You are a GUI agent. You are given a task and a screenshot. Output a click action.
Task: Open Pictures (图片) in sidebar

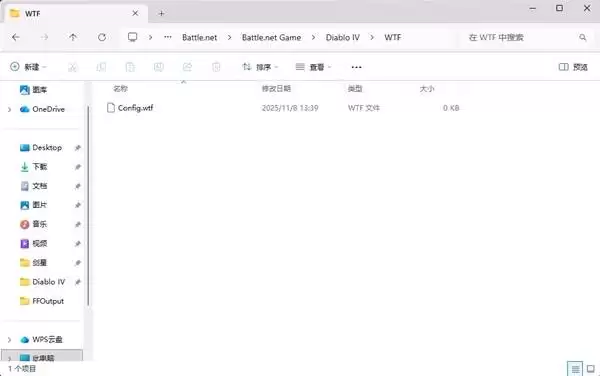click(34, 205)
